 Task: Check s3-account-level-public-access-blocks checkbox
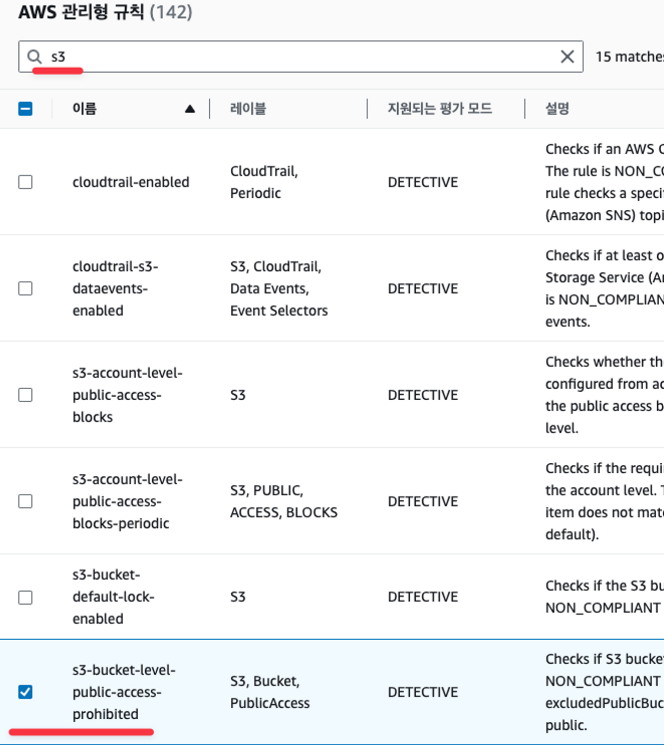coord(25,395)
